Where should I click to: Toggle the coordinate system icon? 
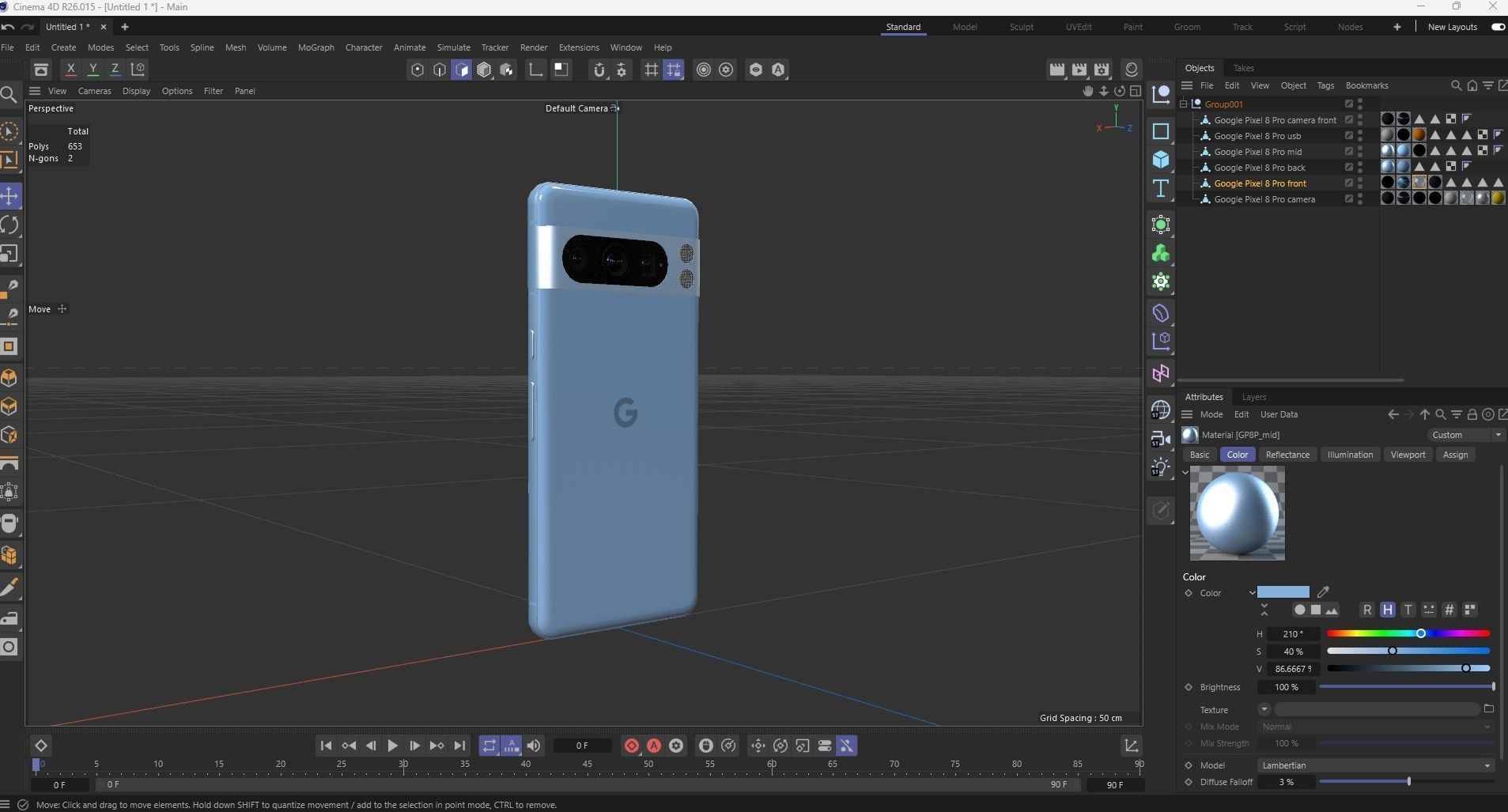pyautogui.click(x=138, y=70)
